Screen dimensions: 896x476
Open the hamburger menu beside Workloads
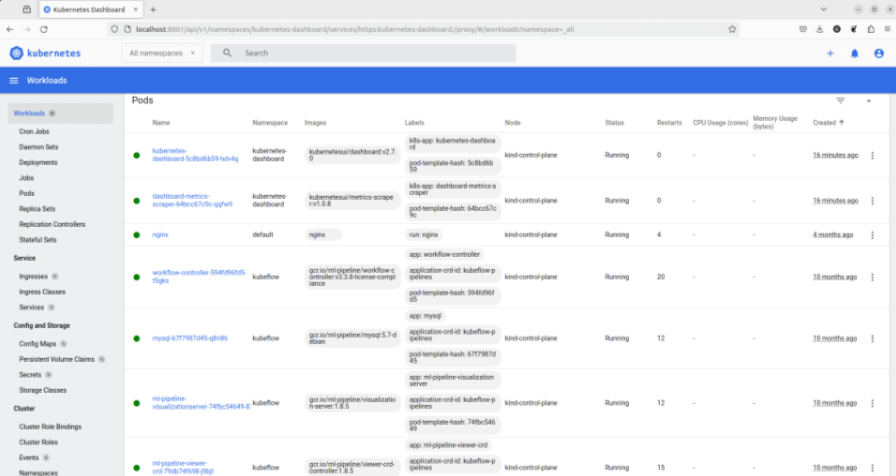(x=14, y=81)
